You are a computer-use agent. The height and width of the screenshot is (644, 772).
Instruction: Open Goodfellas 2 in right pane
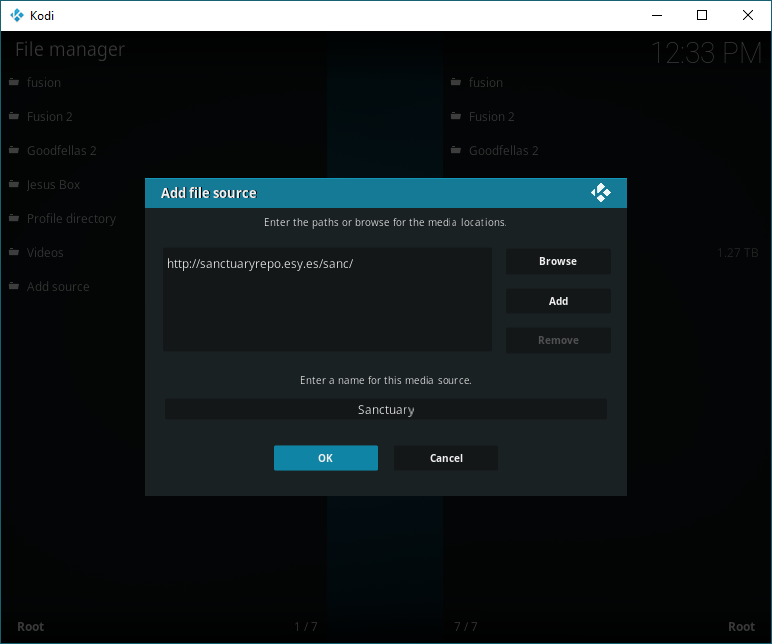[x=503, y=150]
